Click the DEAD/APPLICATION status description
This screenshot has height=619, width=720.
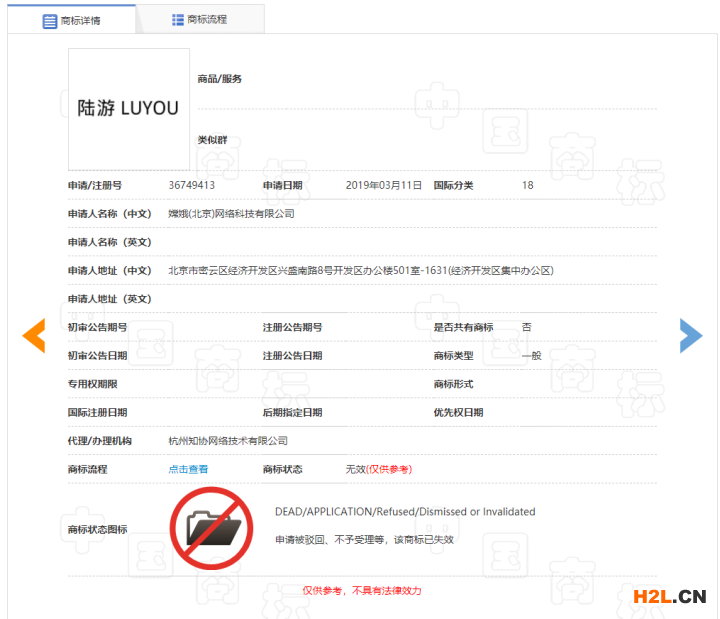tap(404, 512)
